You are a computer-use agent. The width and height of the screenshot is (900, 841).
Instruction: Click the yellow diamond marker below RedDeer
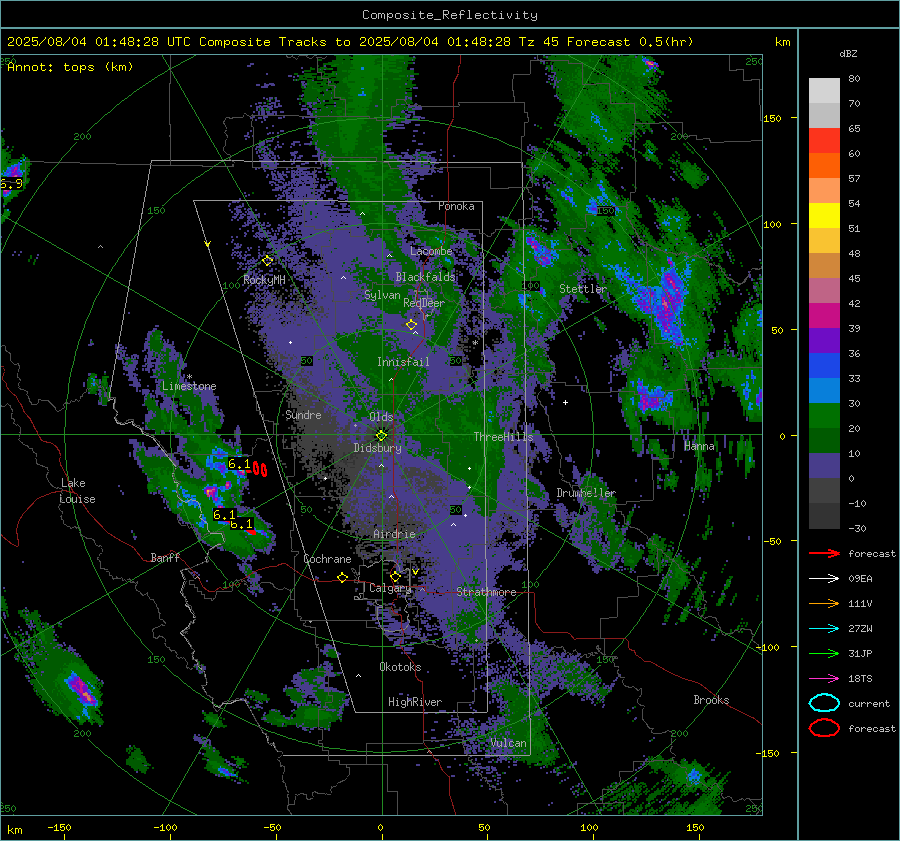(x=411, y=325)
